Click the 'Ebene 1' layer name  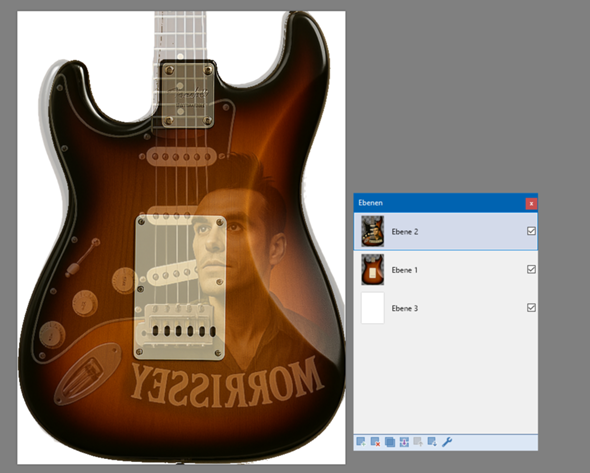[x=404, y=270]
